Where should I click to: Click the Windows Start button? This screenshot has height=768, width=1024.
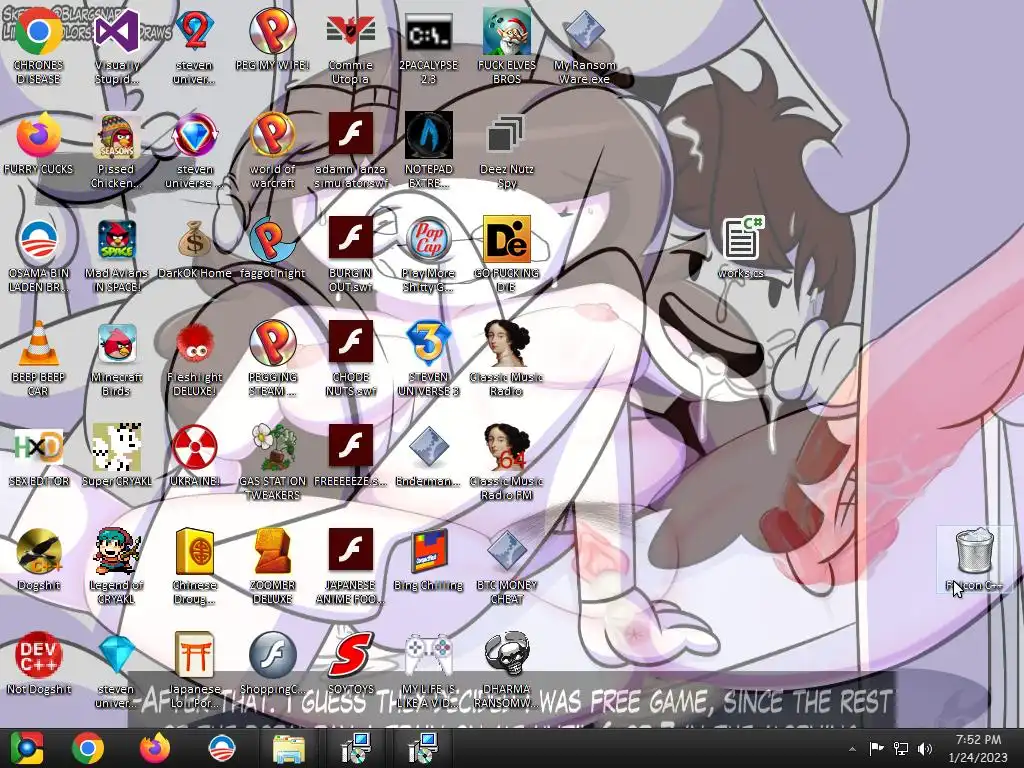27,748
